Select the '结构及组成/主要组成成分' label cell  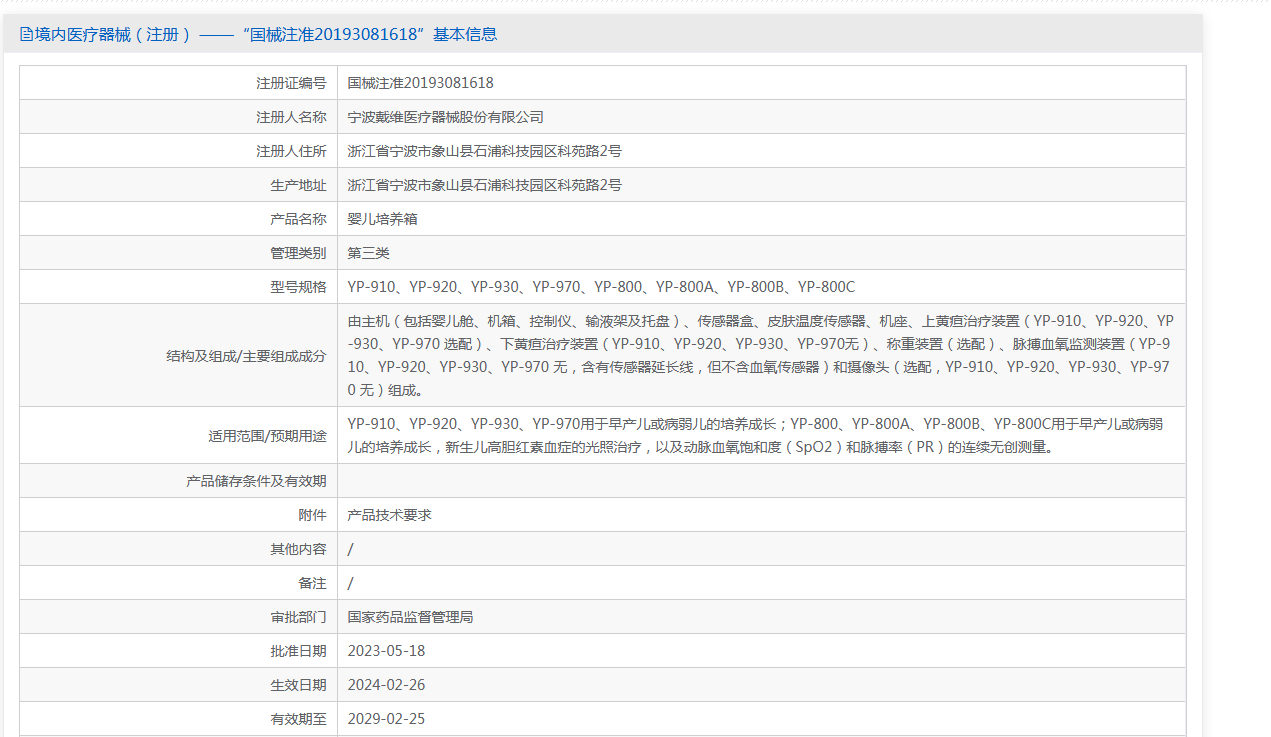tap(179, 355)
